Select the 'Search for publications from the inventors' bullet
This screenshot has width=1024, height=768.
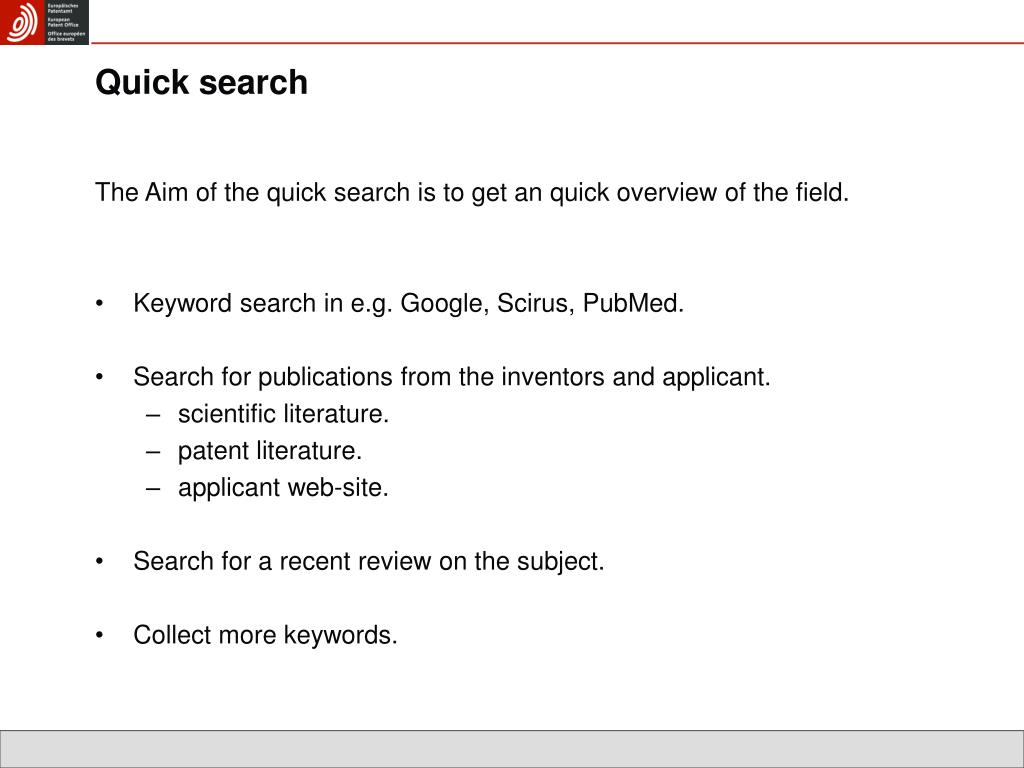(452, 377)
